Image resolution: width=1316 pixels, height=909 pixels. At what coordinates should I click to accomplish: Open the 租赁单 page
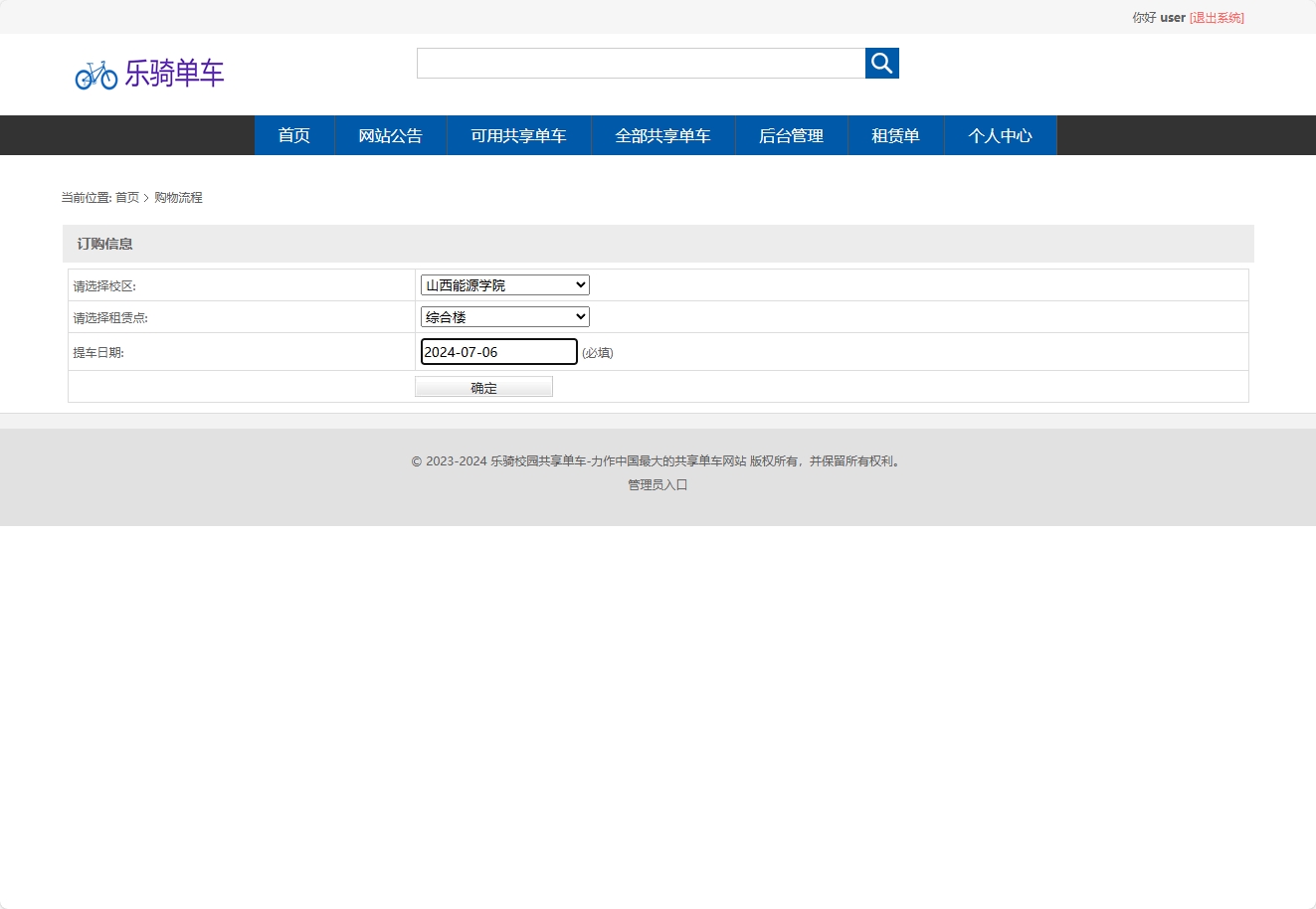click(895, 135)
